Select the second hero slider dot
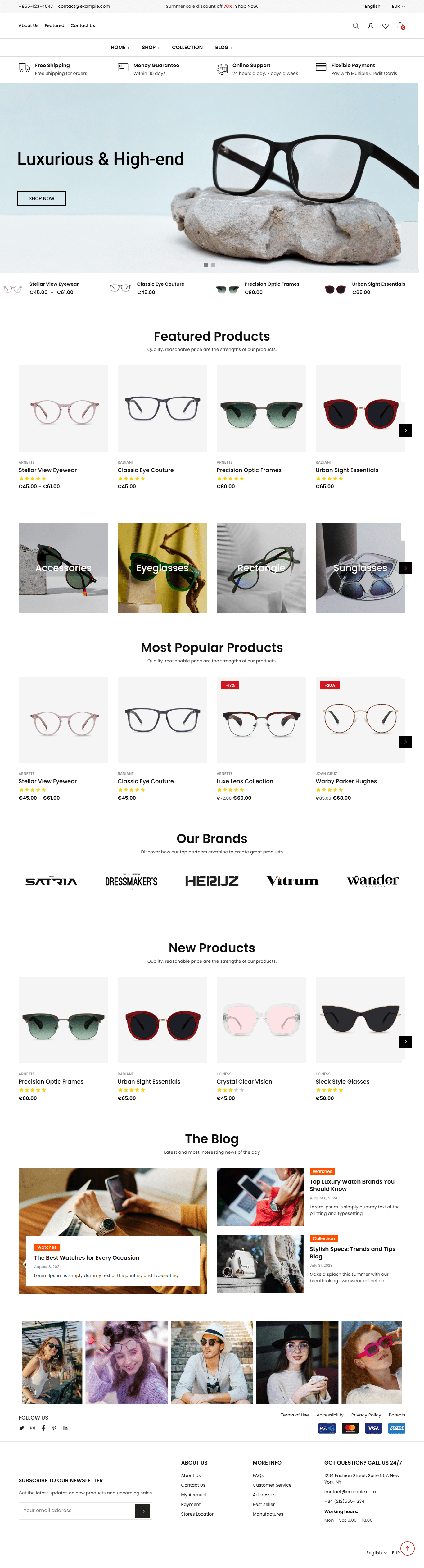The image size is (424, 1568). [213, 265]
